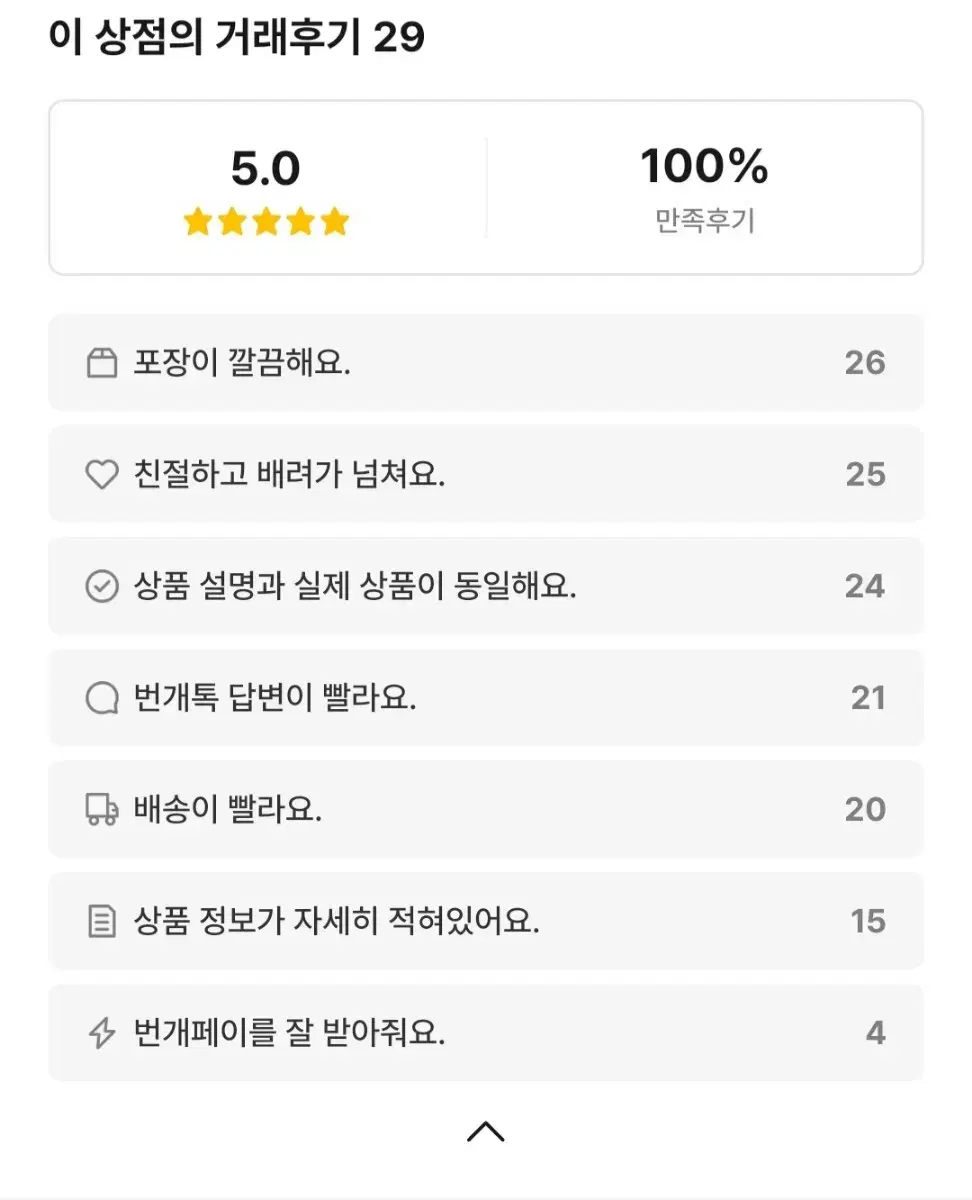Click the delivery truck icon
972x1200 pixels.
(102, 809)
